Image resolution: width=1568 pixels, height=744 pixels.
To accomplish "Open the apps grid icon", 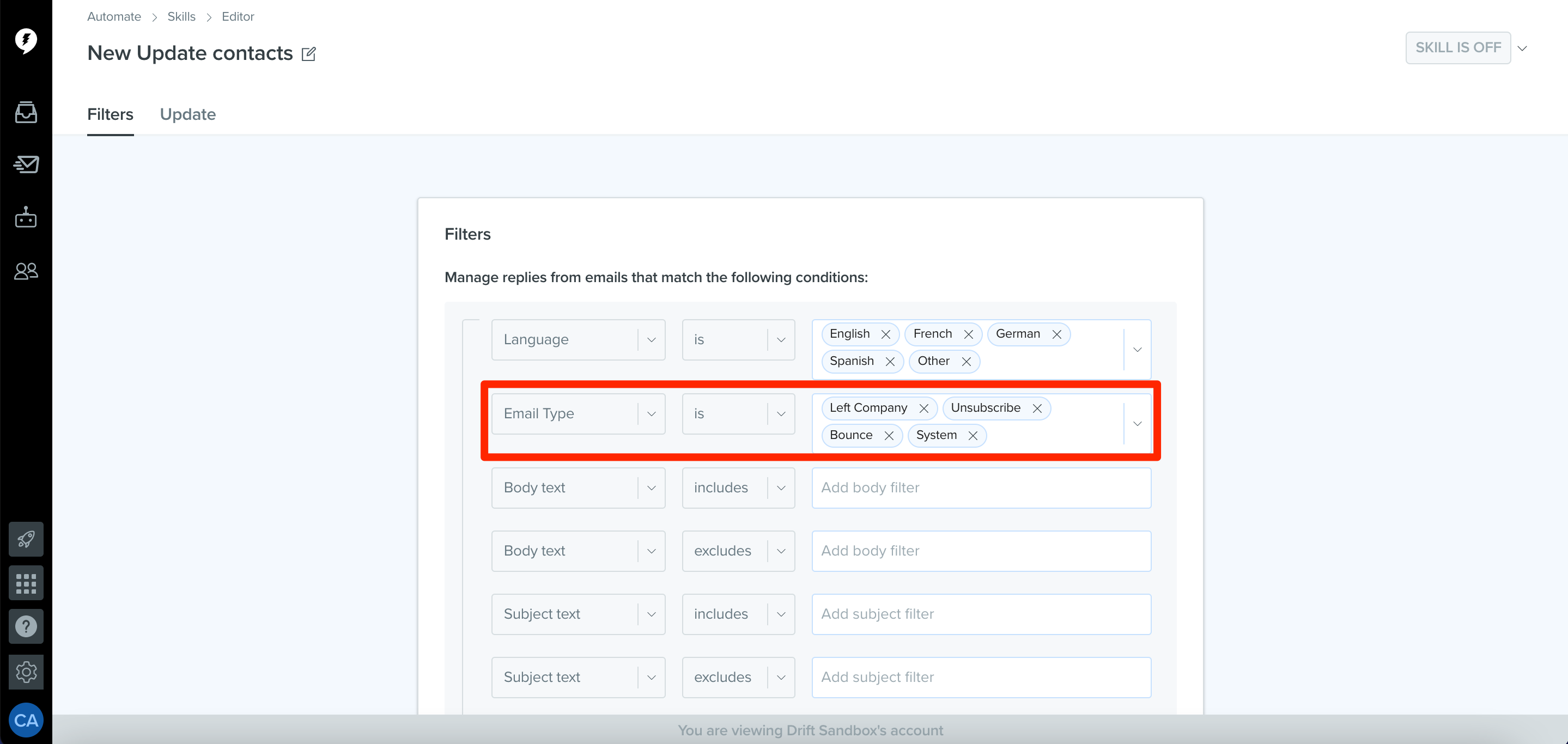I will [26, 583].
